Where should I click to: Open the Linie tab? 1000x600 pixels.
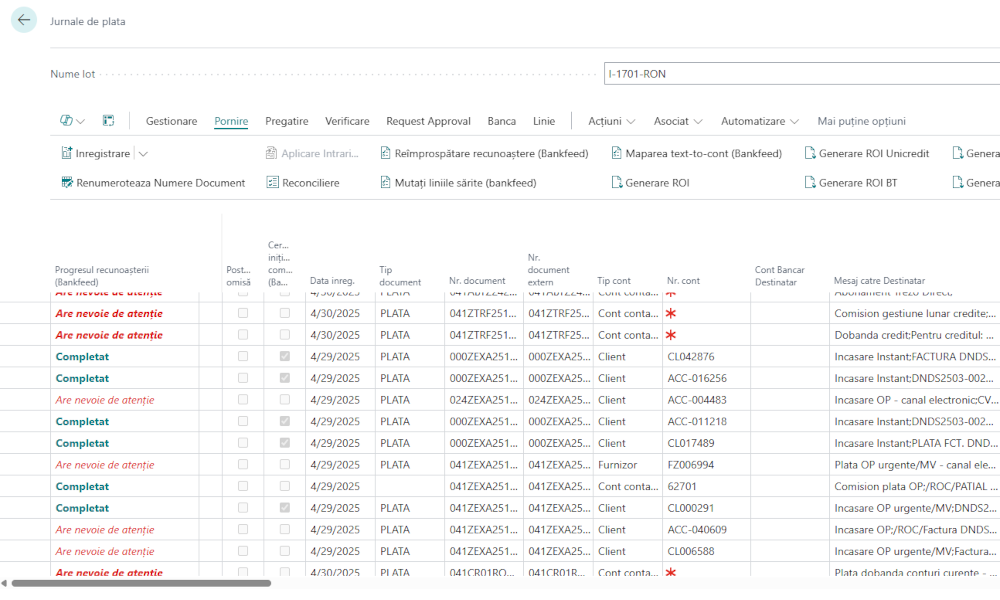point(544,121)
